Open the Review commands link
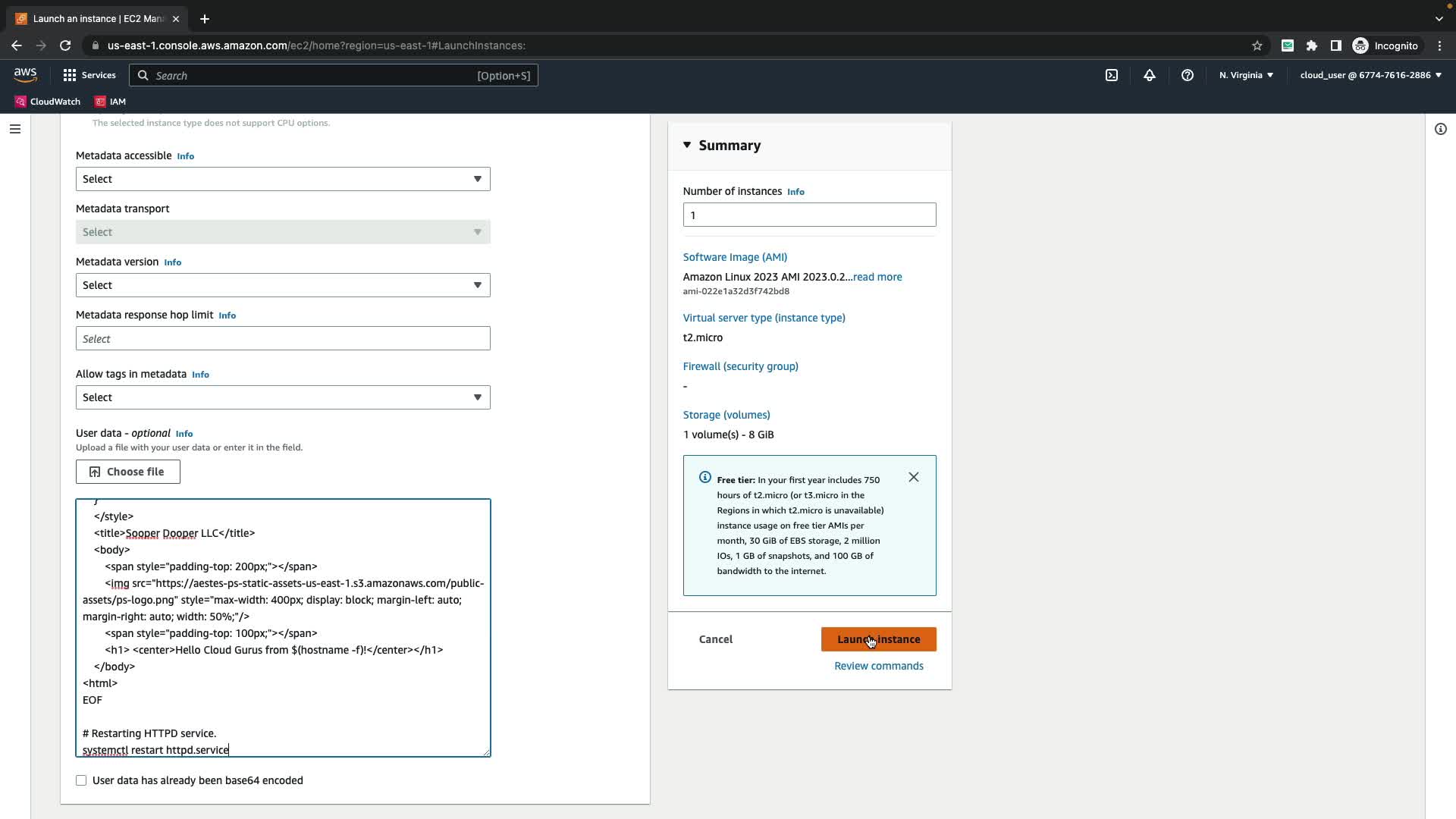Image resolution: width=1456 pixels, height=819 pixels. (x=878, y=666)
